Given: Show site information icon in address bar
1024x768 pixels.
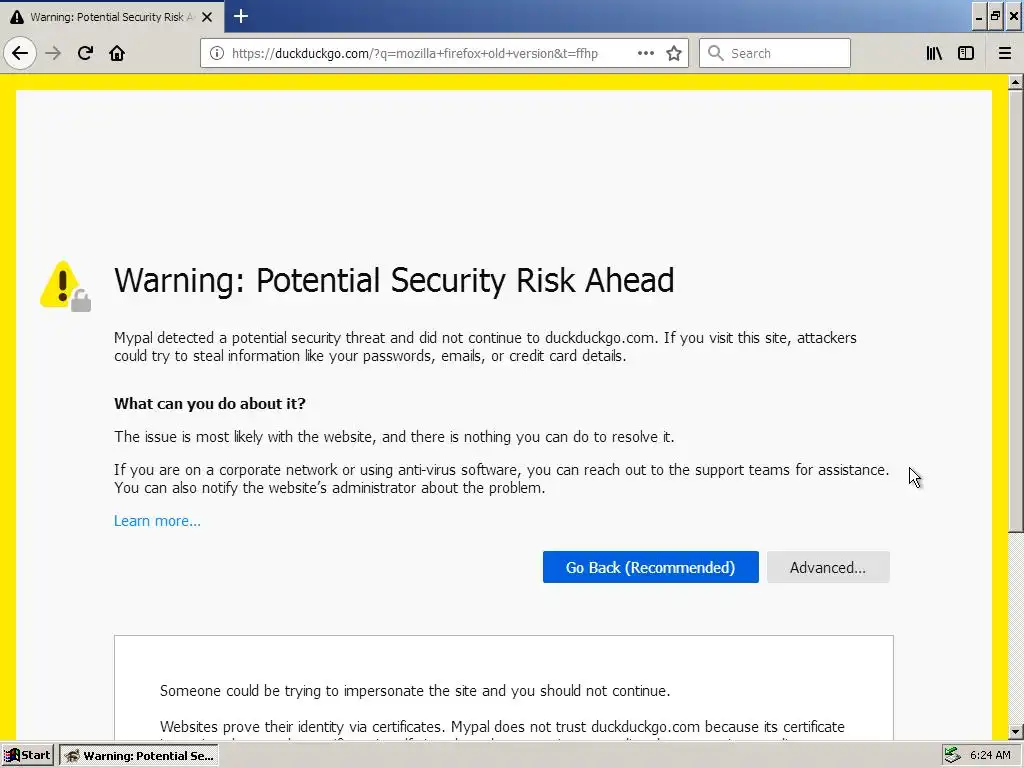Looking at the screenshot, I should point(217,53).
